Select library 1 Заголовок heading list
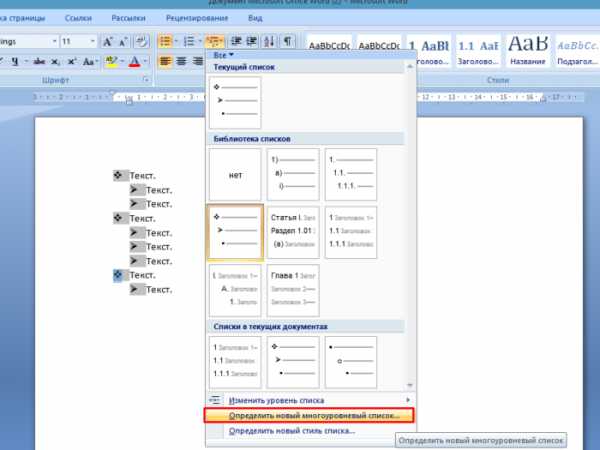 pos(351,232)
